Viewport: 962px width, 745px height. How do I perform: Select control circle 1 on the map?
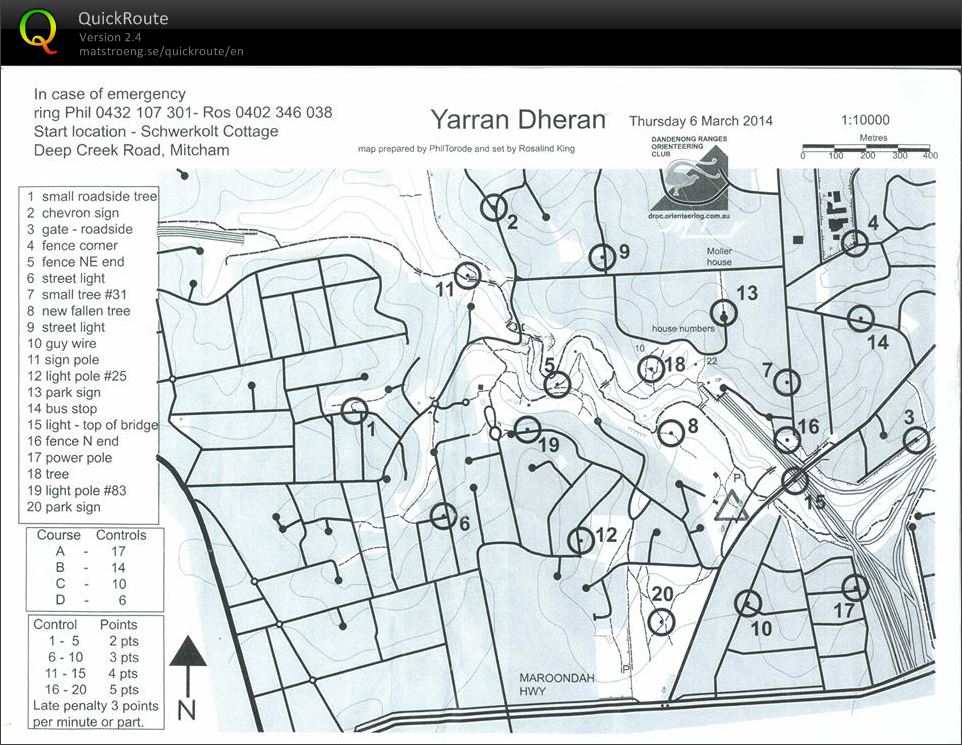354,411
